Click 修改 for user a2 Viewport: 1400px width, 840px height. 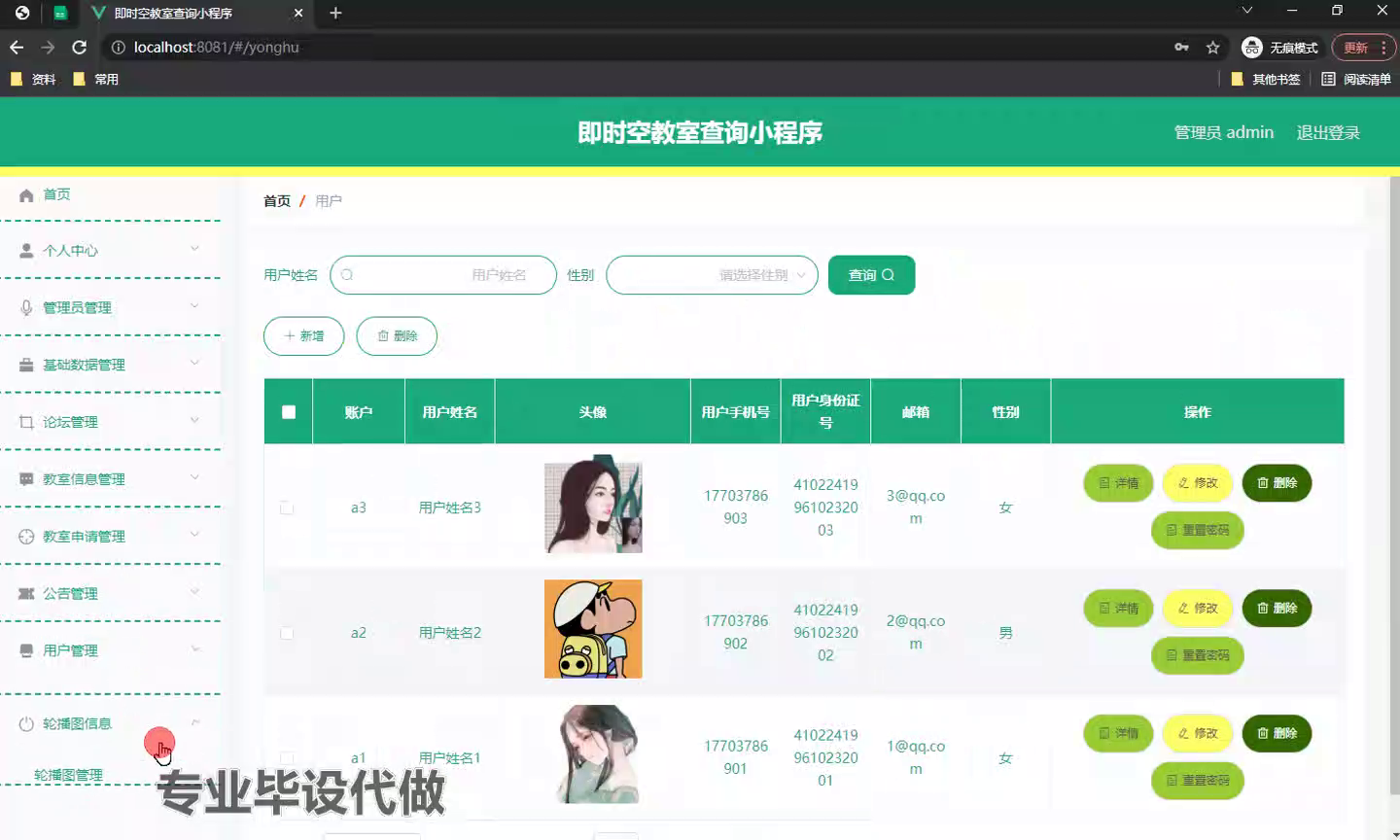[x=1198, y=609]
